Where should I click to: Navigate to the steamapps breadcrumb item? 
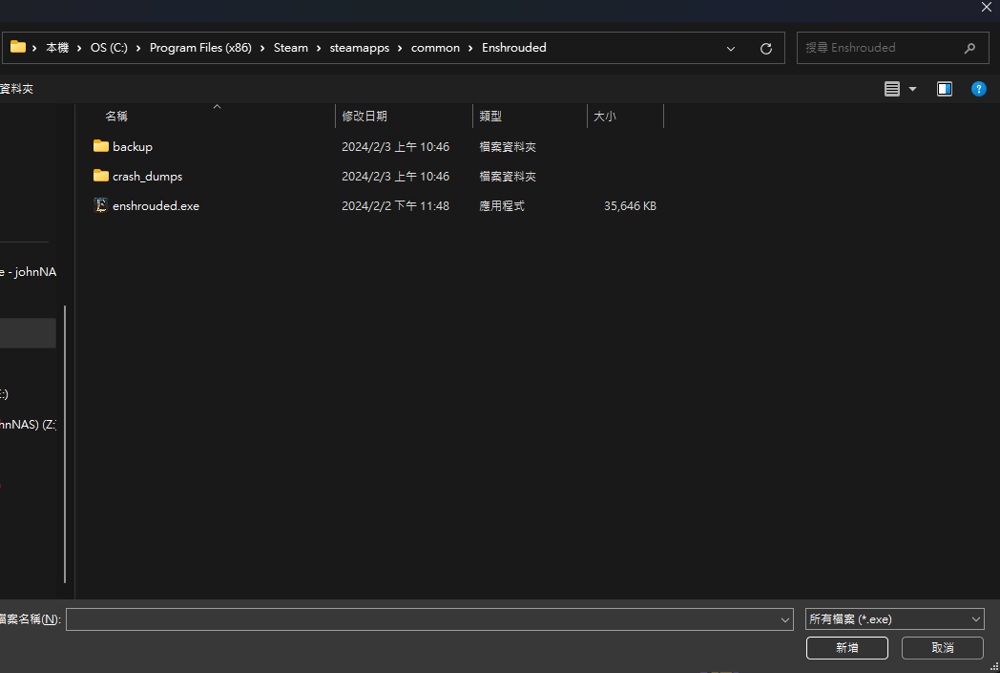[359, 47]
